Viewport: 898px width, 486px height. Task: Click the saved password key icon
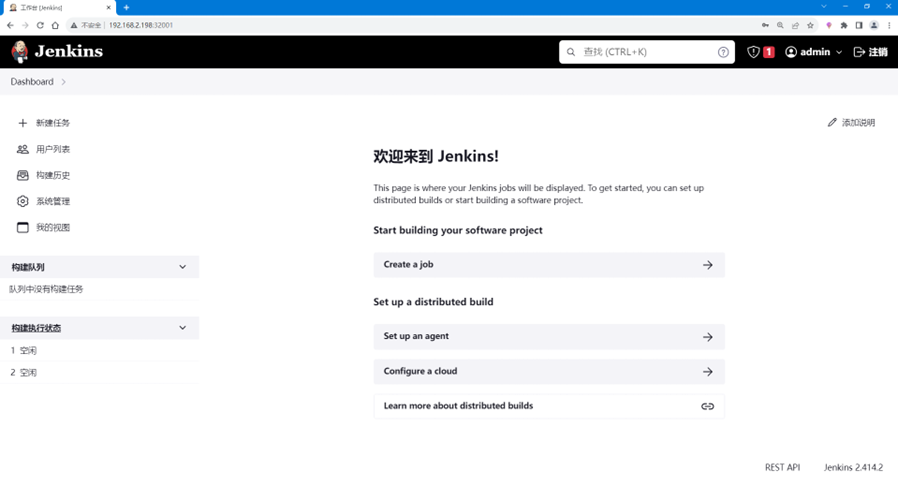tap(765, 25)
